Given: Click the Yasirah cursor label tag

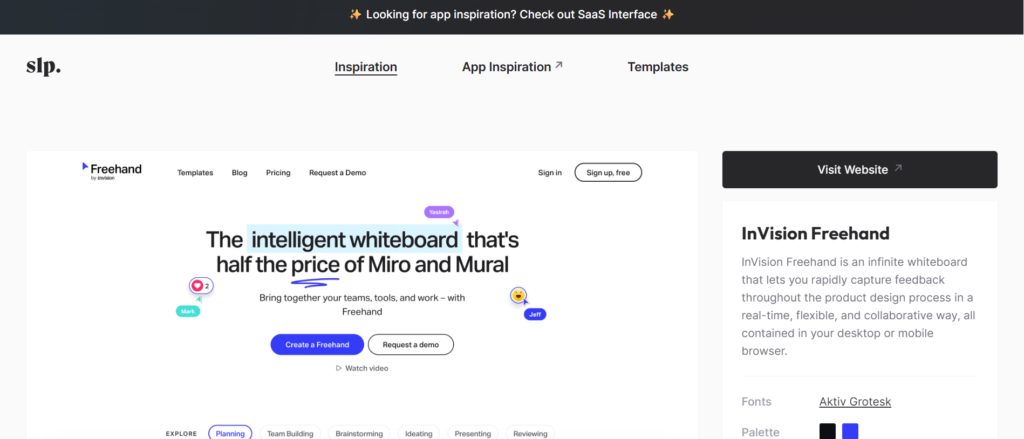Looking at the screenshot, I should click(x=439, y=212).
